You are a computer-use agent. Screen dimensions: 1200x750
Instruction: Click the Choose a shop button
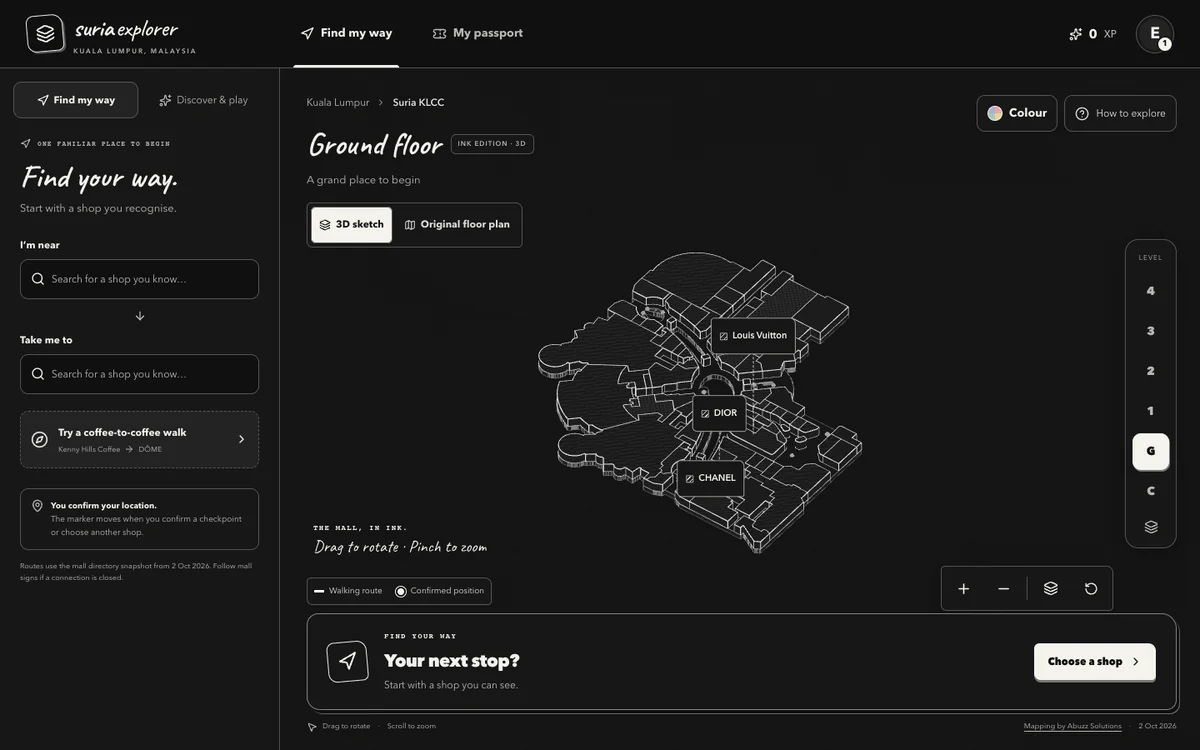[x=1094, y=662]
